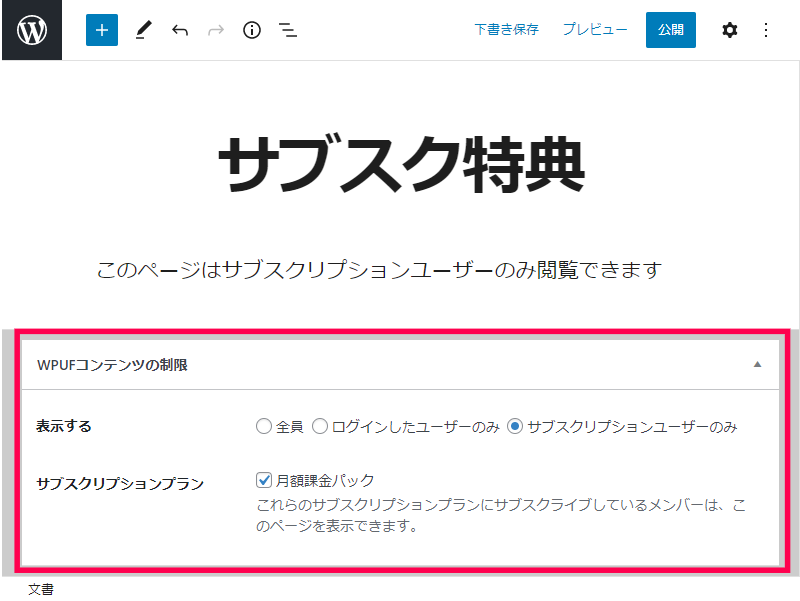Click the 文書 breadcrumb label

(x=41, y=590)
